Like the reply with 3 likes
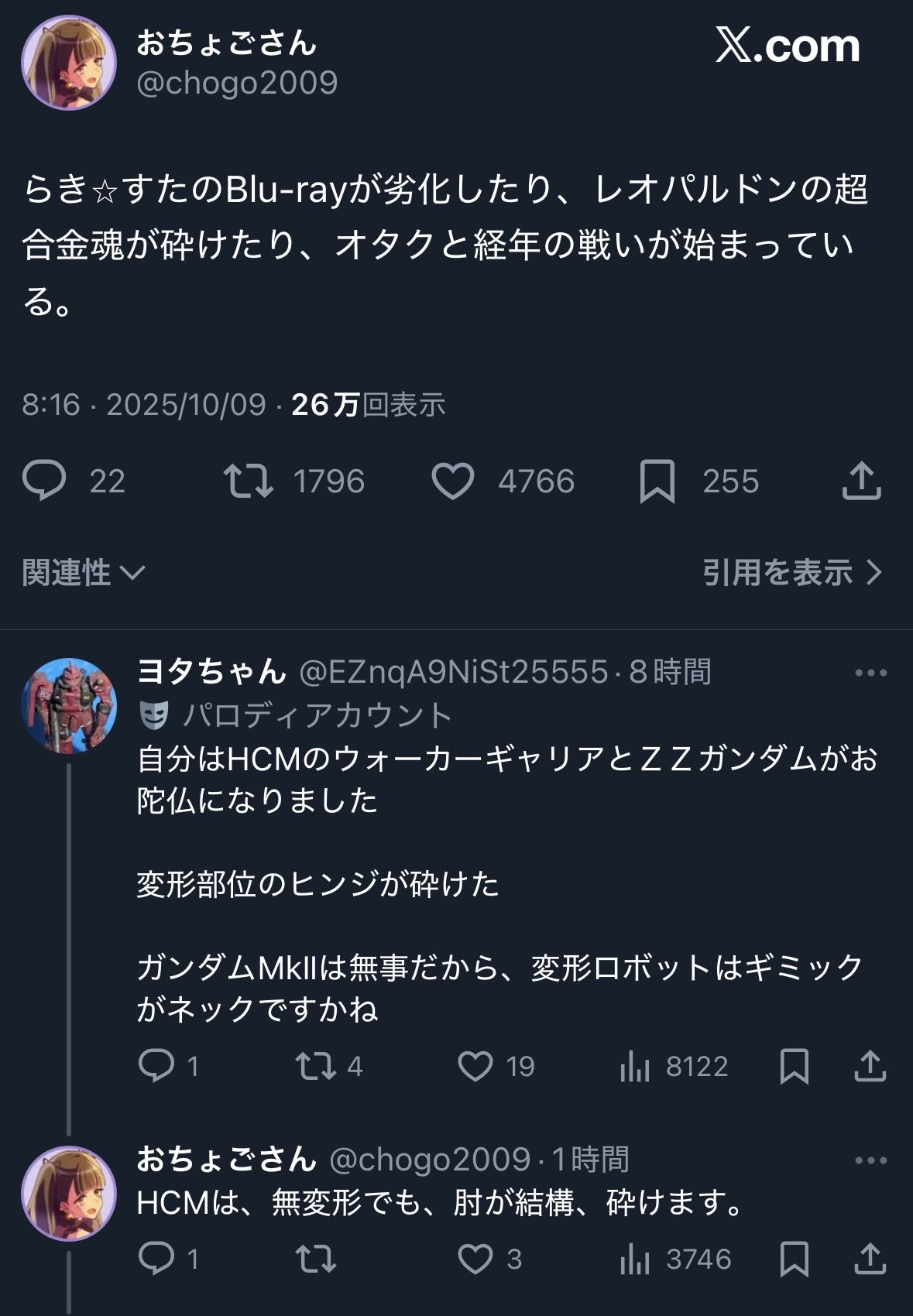The width and height of the screenshot is (913, 1316). tap(475, 1259)
